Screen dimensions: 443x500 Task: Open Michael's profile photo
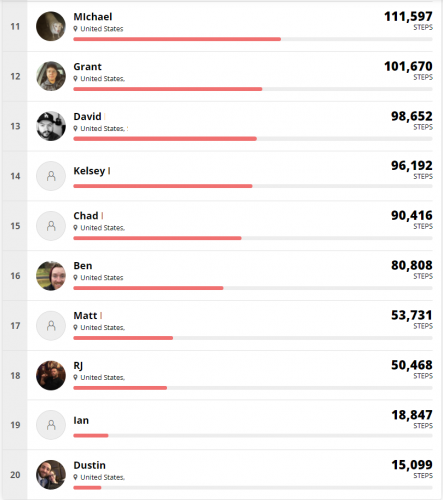[51, 26]
